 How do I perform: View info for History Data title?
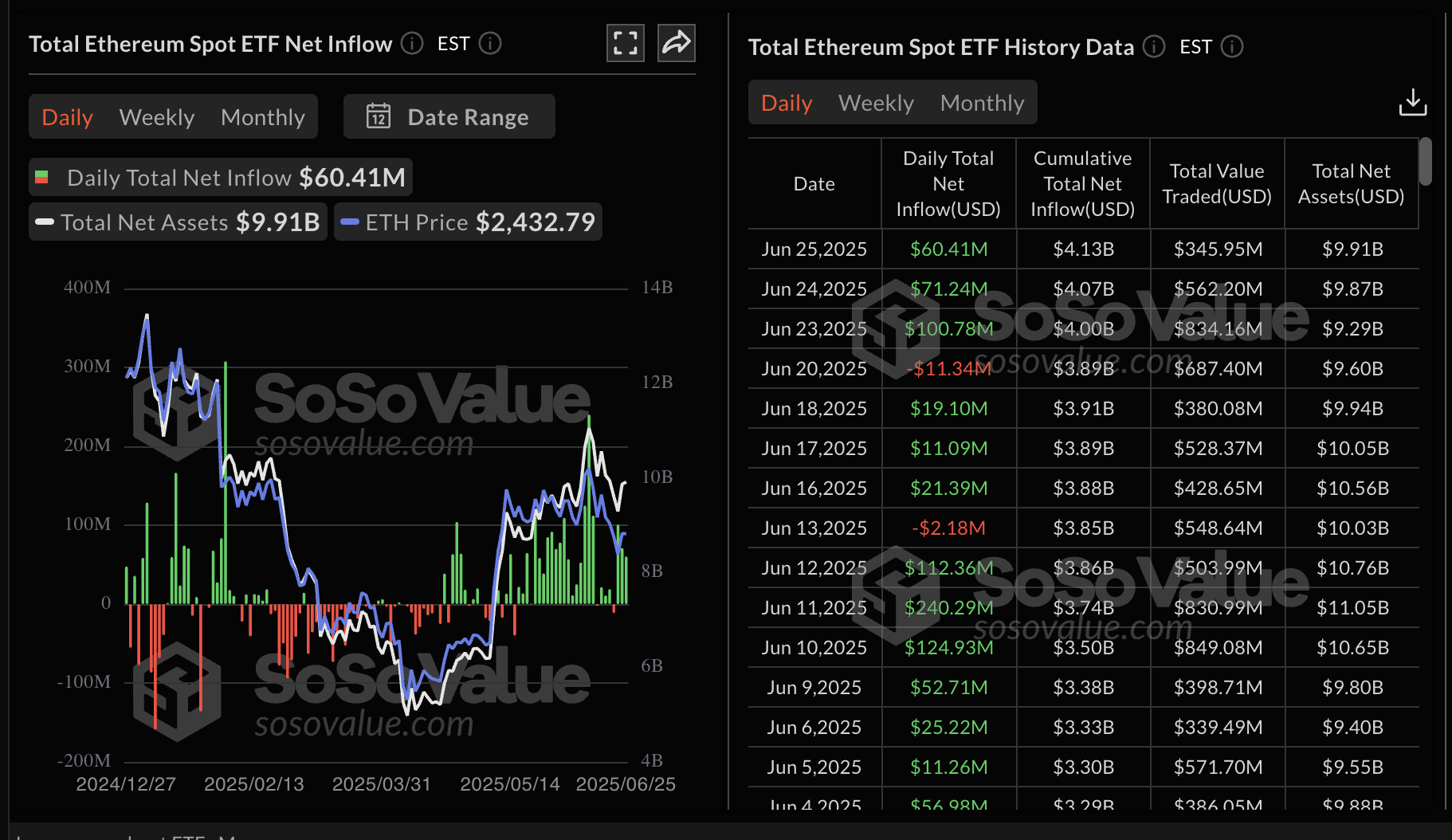(1153, 47)
